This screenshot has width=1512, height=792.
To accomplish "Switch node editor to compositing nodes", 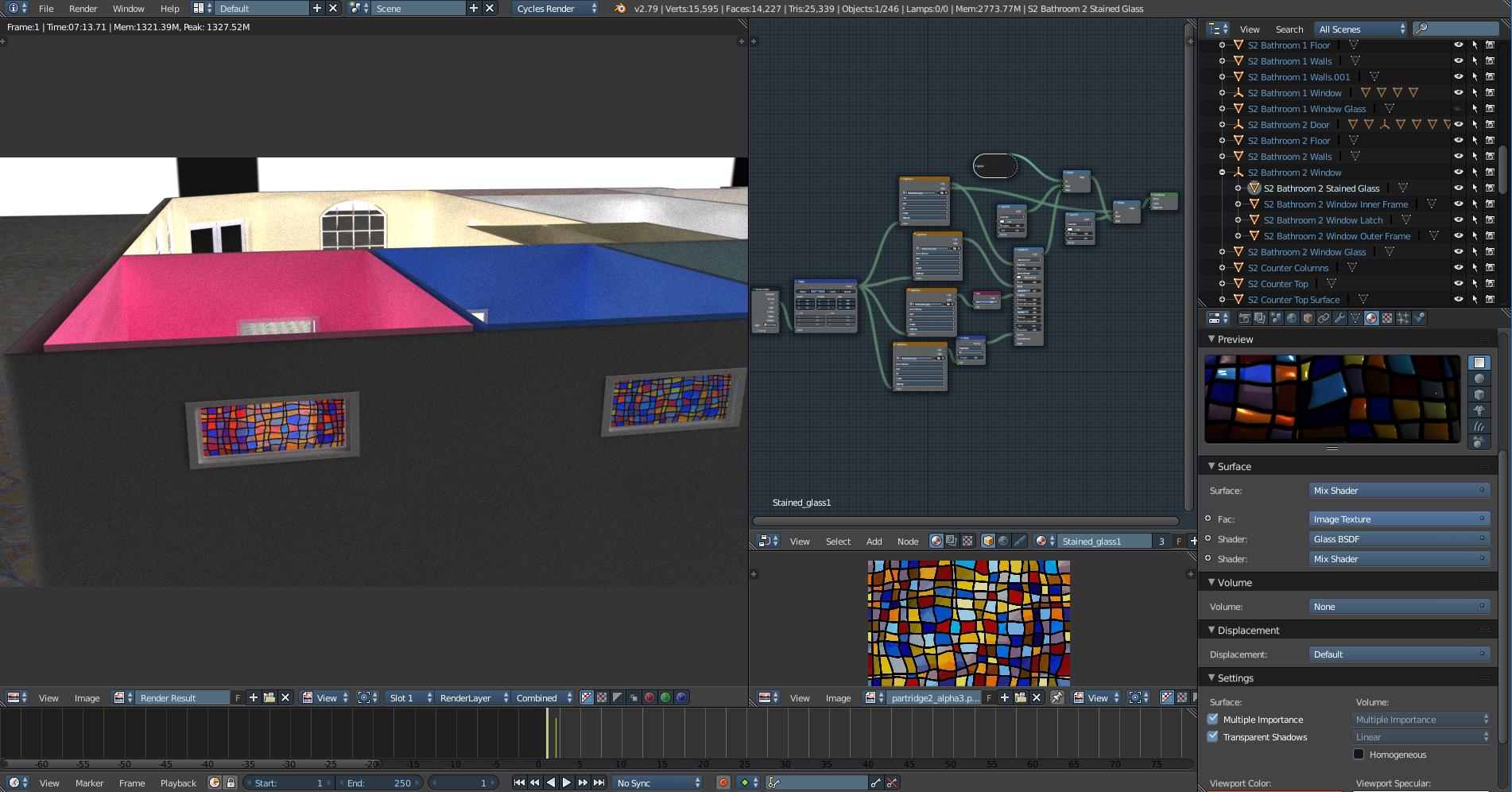I will click(x=953, y=541).
